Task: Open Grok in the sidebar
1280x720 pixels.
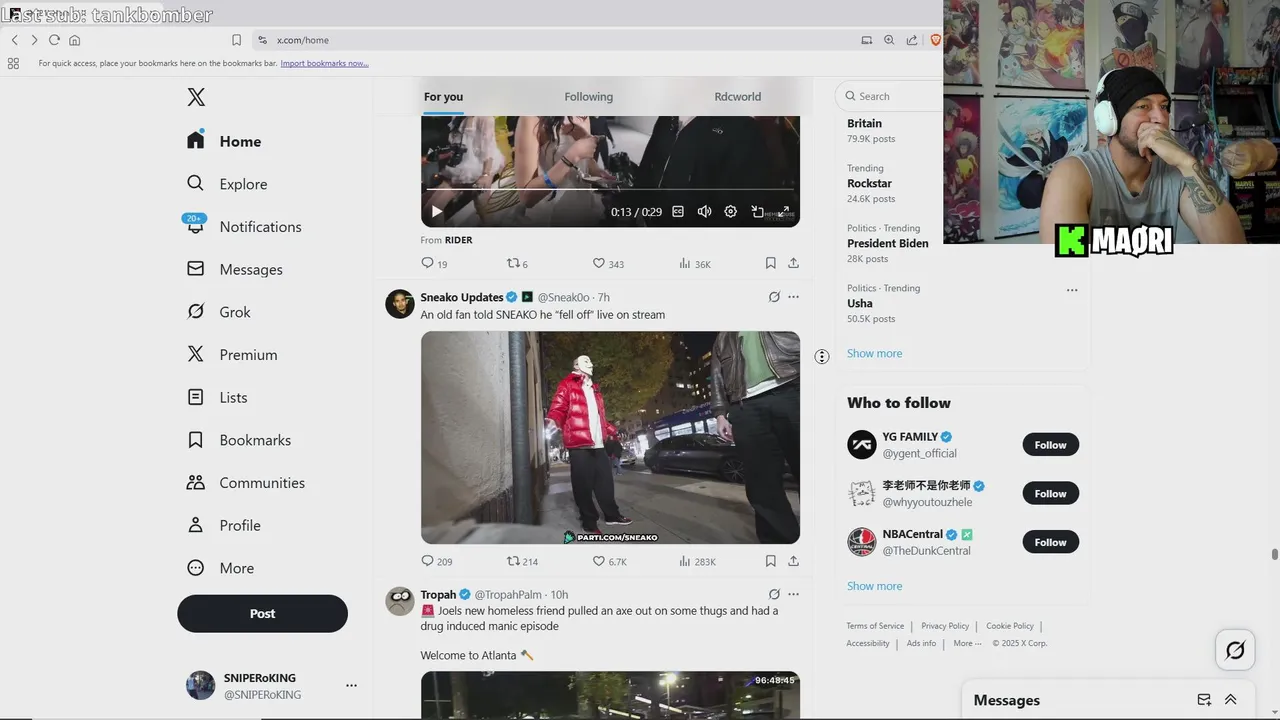Action: [219, 312]
